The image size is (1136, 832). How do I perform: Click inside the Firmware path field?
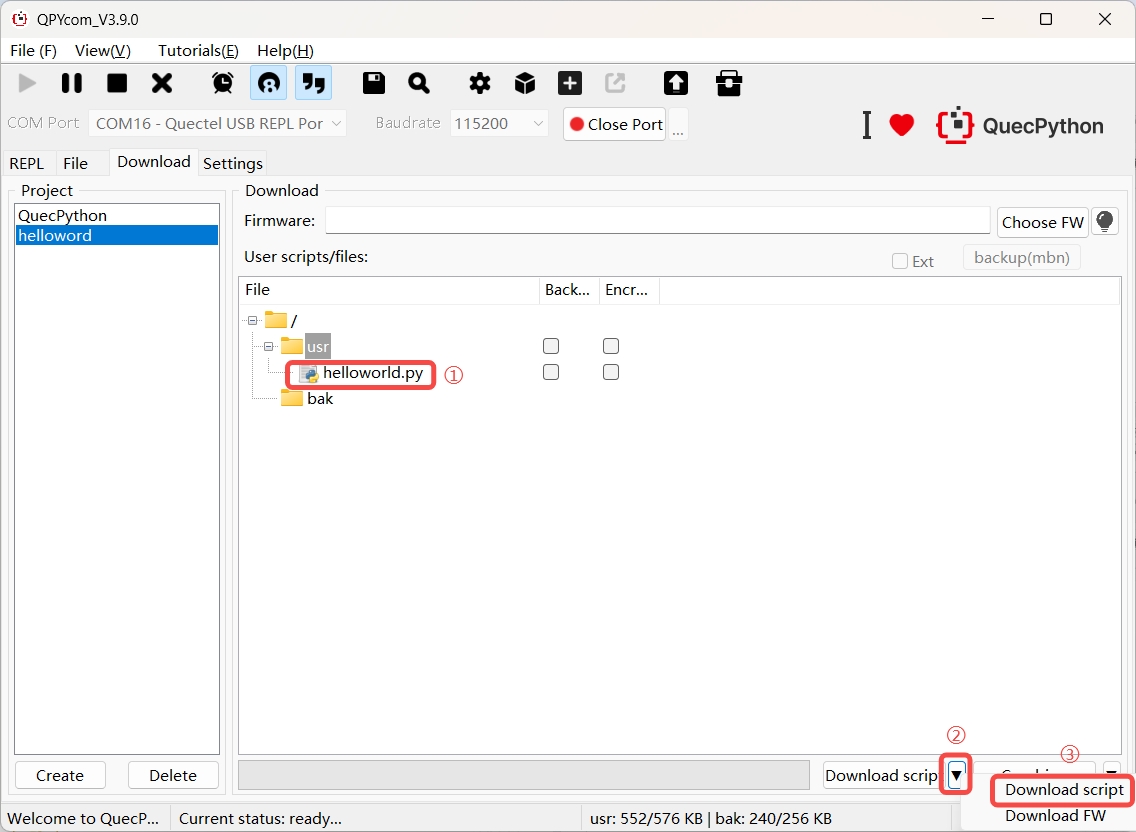(657, 221)
